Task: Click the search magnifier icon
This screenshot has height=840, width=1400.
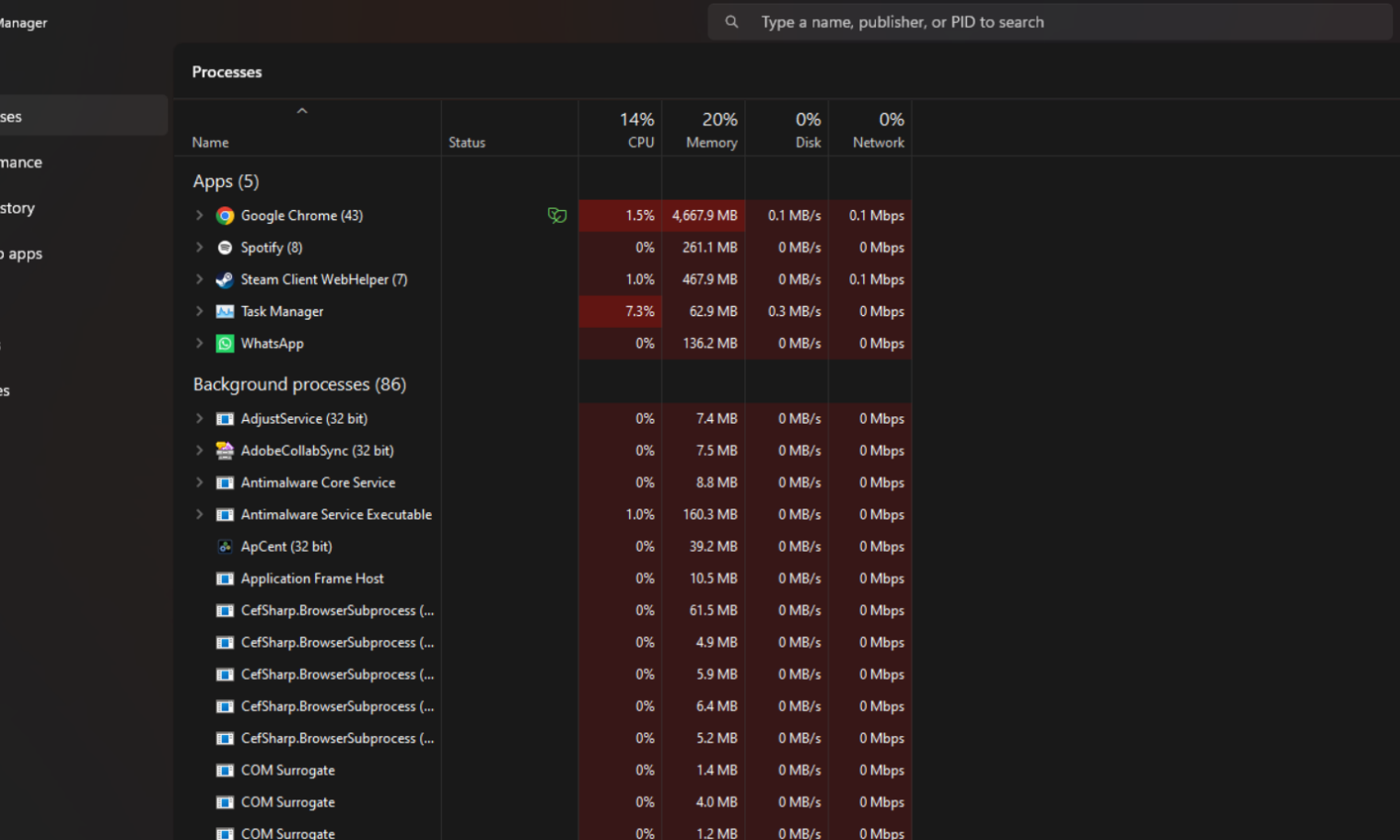Action: click(x=731, y=22)
